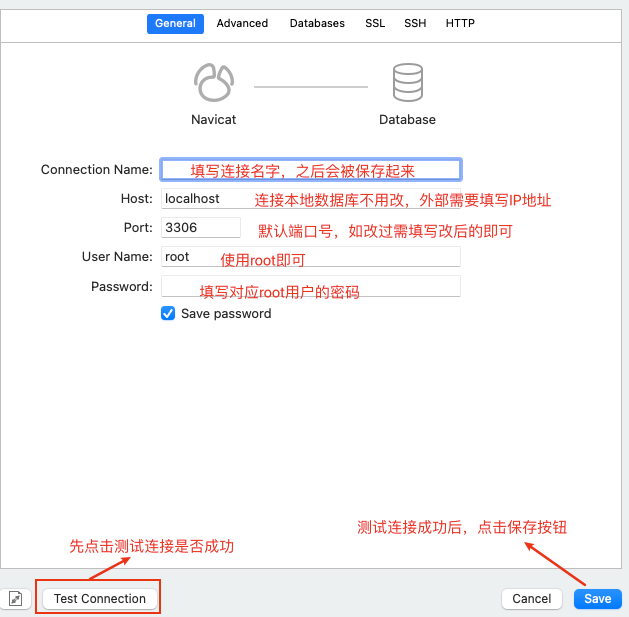Select the User Name field containing root
Viewport: 629px width, 617px height.
coord(310,256)
